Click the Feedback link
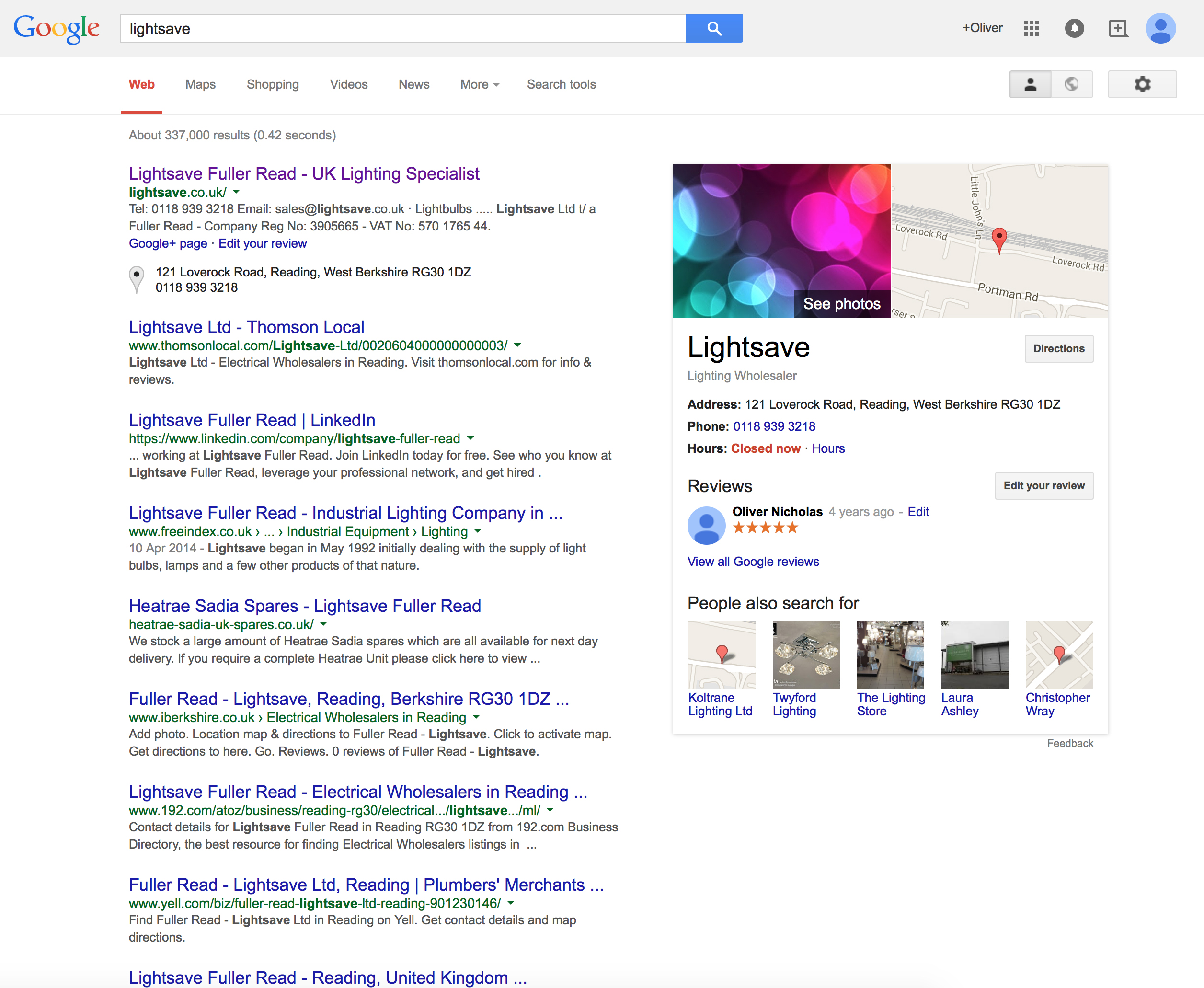Image resolution: width=1204 pixels, height=988 pixels. (x=1070, y=743)
